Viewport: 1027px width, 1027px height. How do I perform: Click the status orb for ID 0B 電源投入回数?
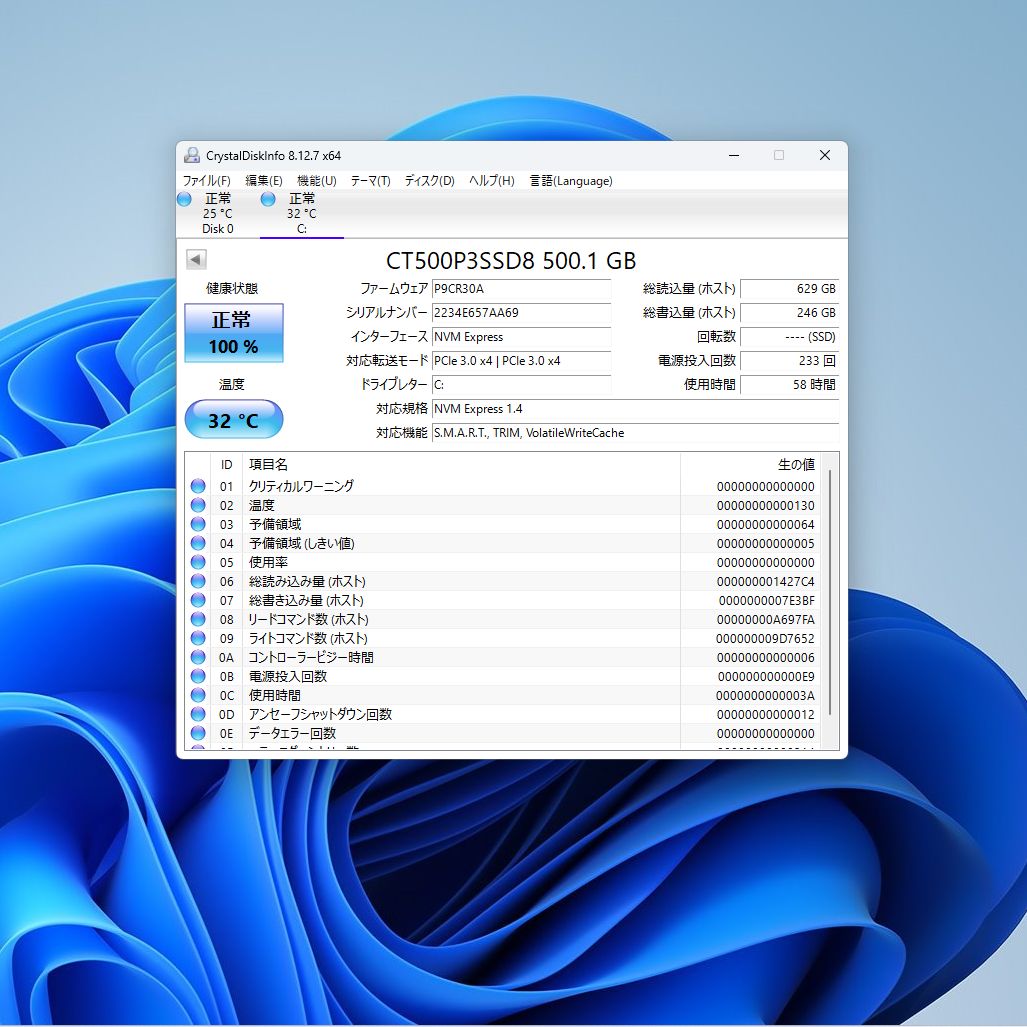(198, 676)
